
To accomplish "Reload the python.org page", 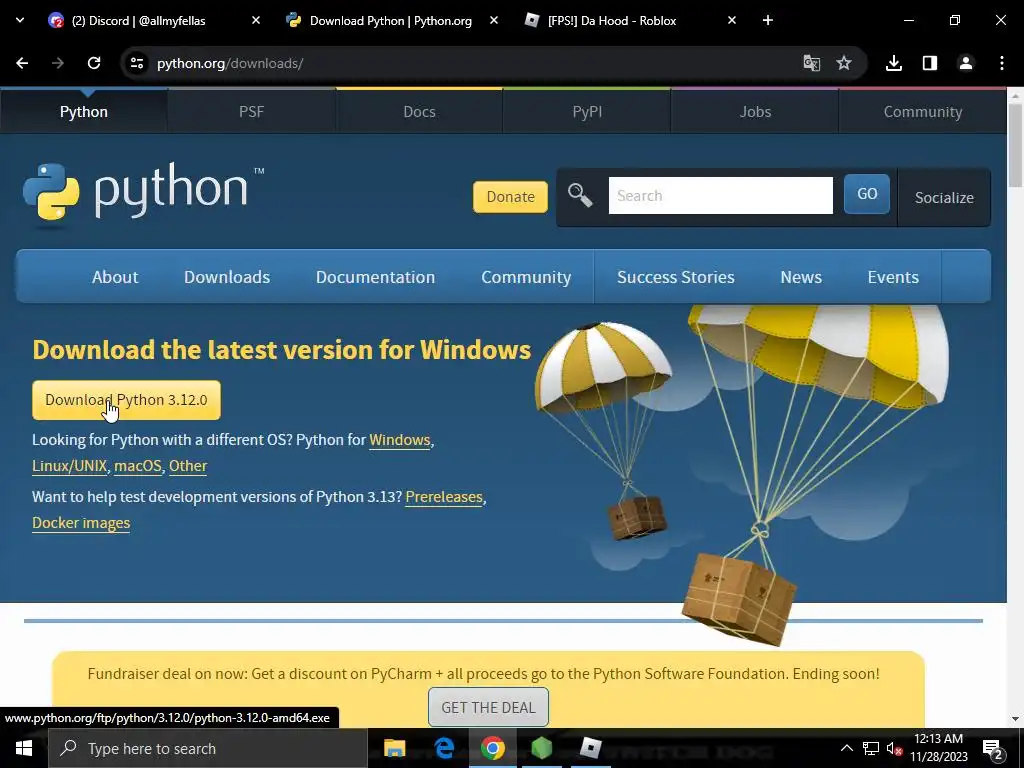I will point(94,63).
